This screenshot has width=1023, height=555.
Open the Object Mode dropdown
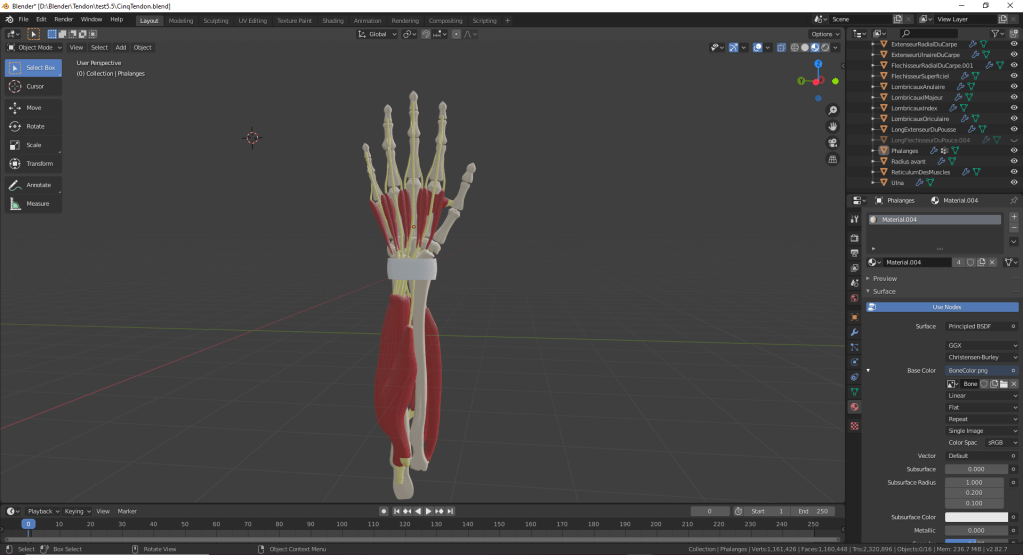(35, 47)
